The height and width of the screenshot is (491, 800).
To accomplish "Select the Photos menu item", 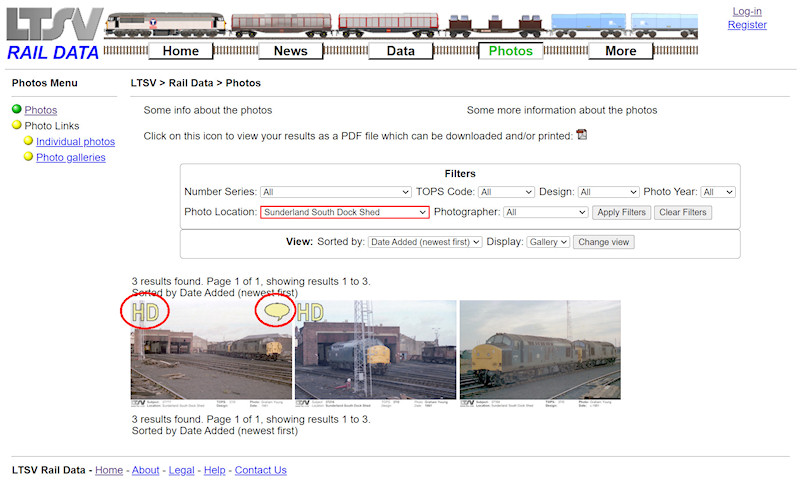I will pos(511,51).
